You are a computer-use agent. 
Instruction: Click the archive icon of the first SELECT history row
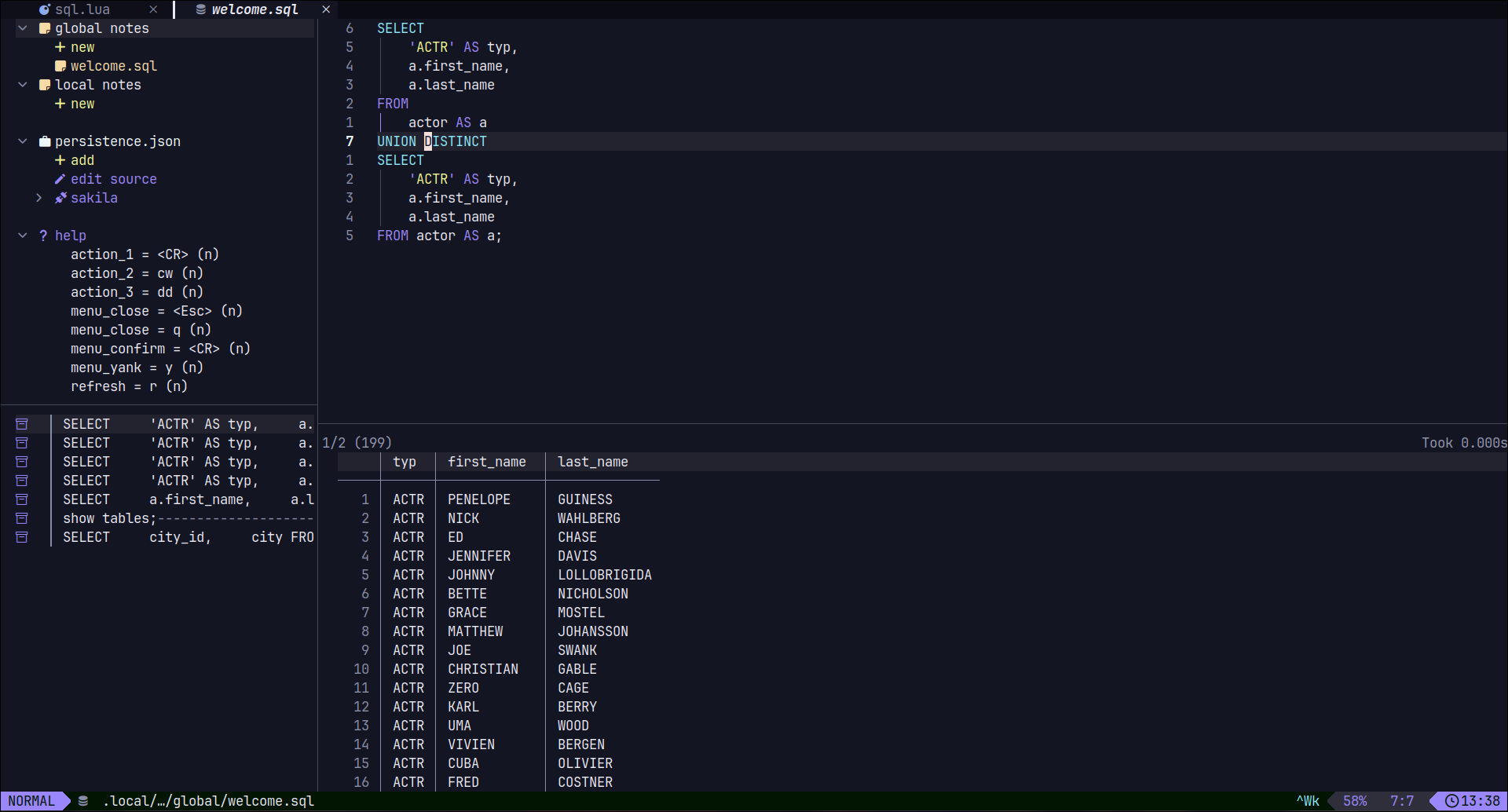click(22, 423)
